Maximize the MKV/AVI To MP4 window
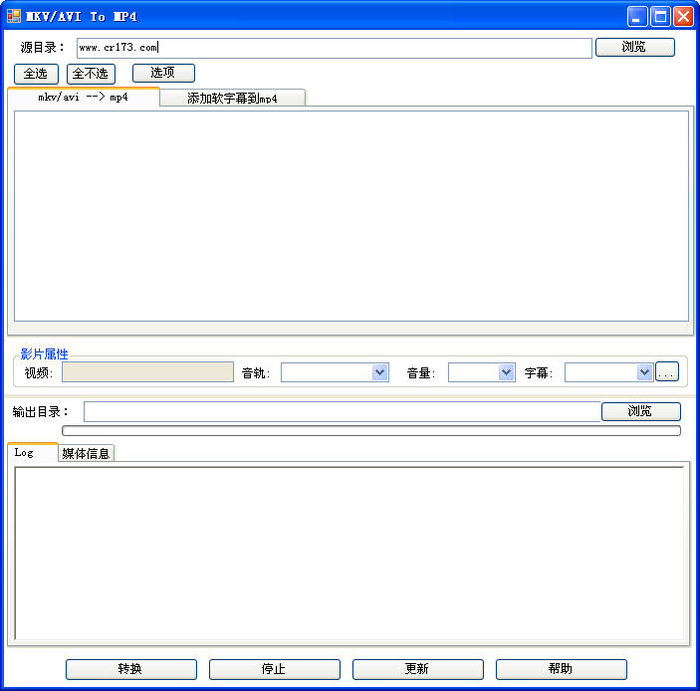 click(660, 17)
